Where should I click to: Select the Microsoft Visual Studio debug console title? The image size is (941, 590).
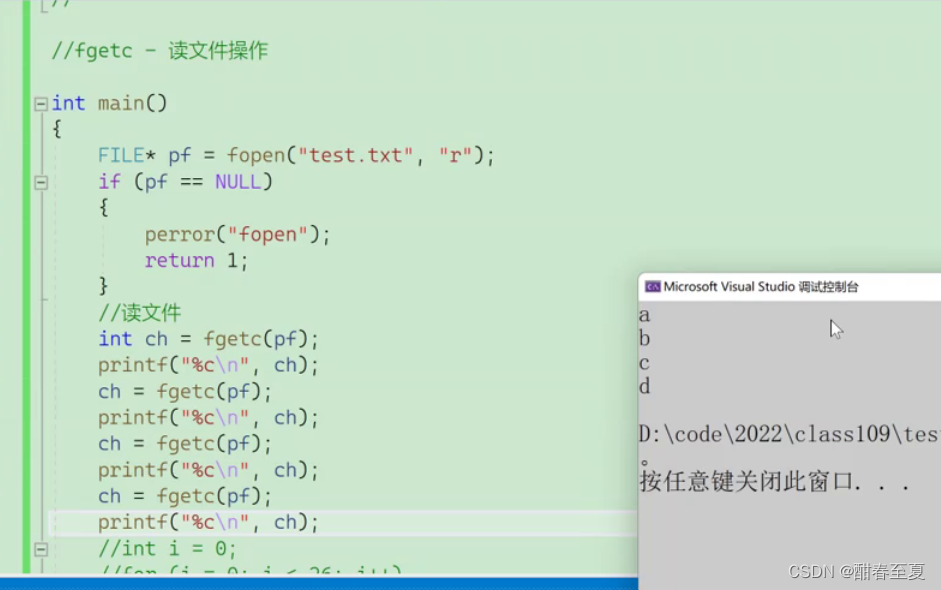tap(760, 287)
